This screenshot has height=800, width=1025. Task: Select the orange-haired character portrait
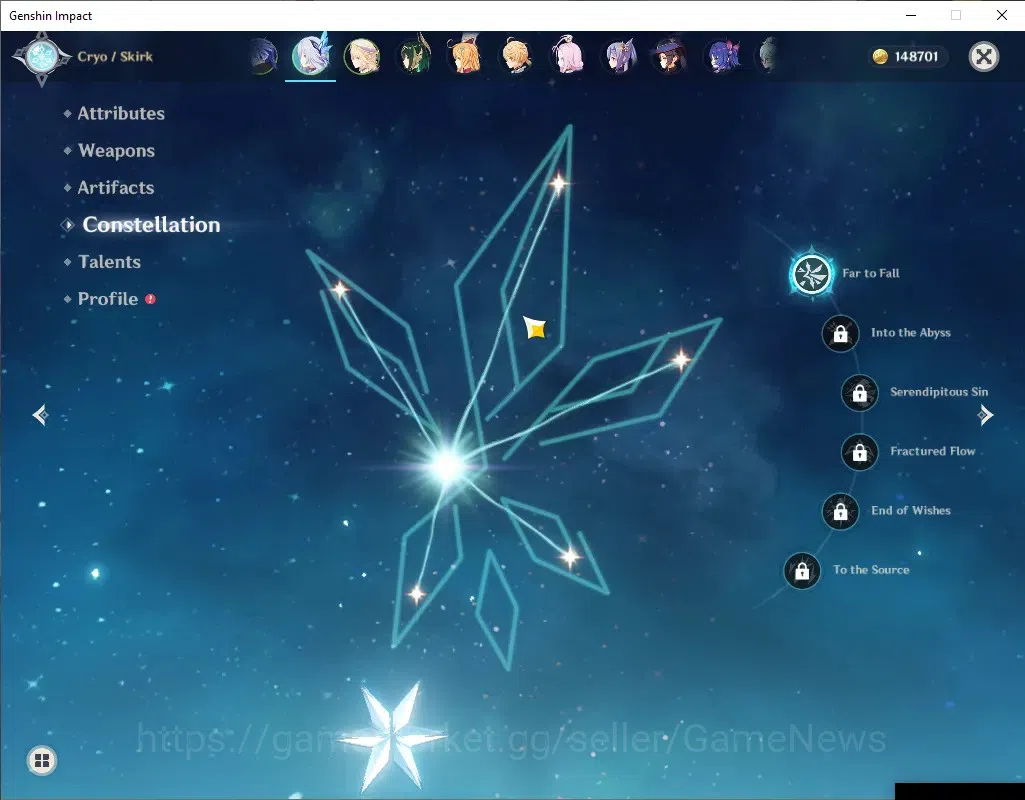click(x=465, y=56)
